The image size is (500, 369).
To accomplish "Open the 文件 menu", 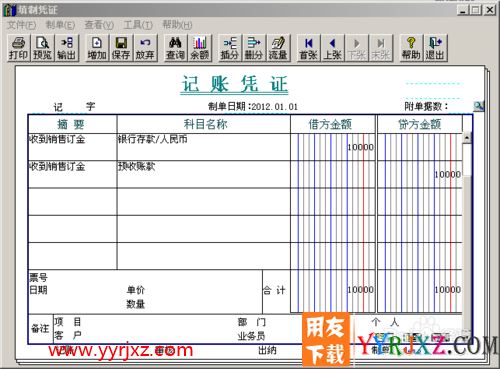I will [21, 25].
